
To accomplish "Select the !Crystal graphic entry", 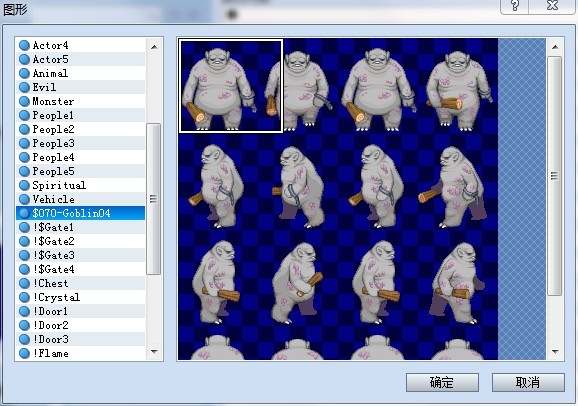I will click(80, 297).
